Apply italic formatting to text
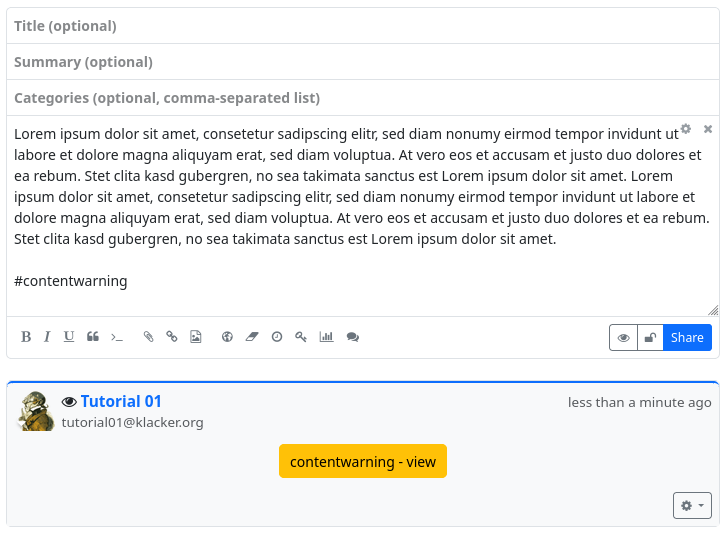The image size is (726, 533). [47, 337]
